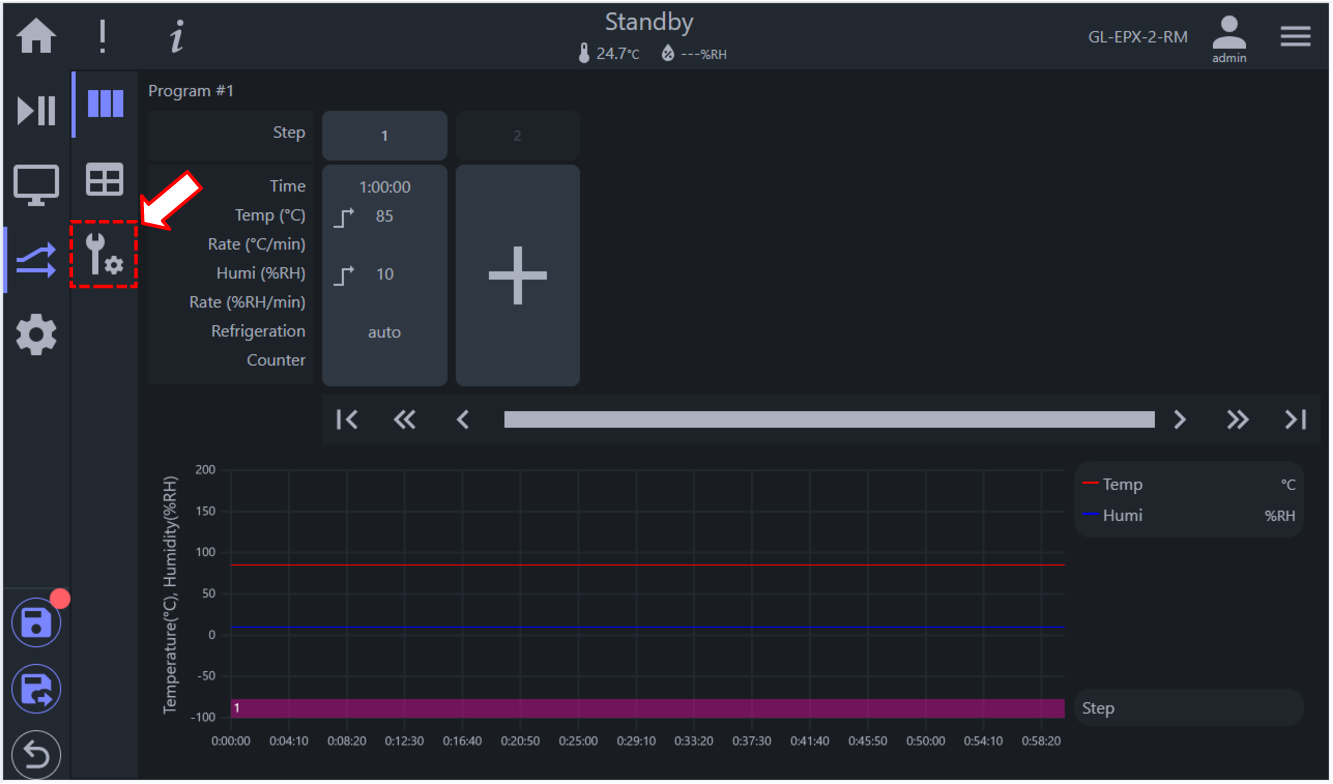Skip back multiple steps double chevron
Screen dimensions: 1333x784
tap(405, 419)
